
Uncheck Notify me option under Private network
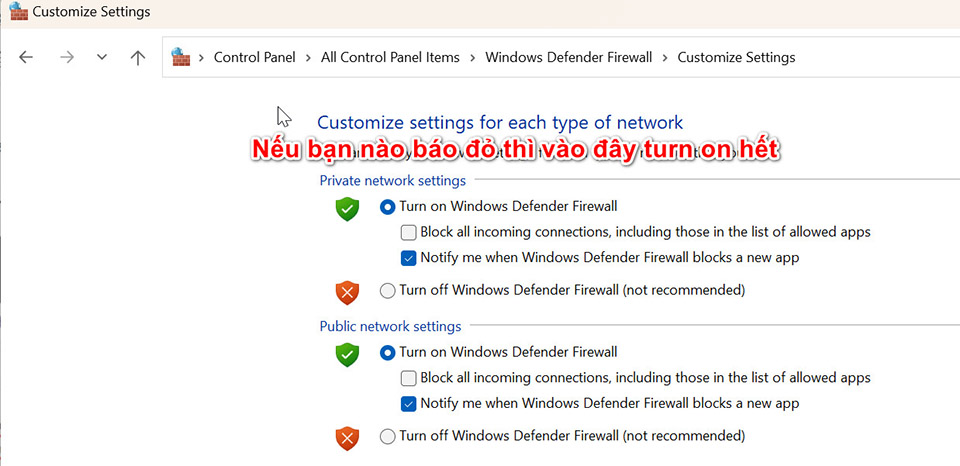[408, 258]
